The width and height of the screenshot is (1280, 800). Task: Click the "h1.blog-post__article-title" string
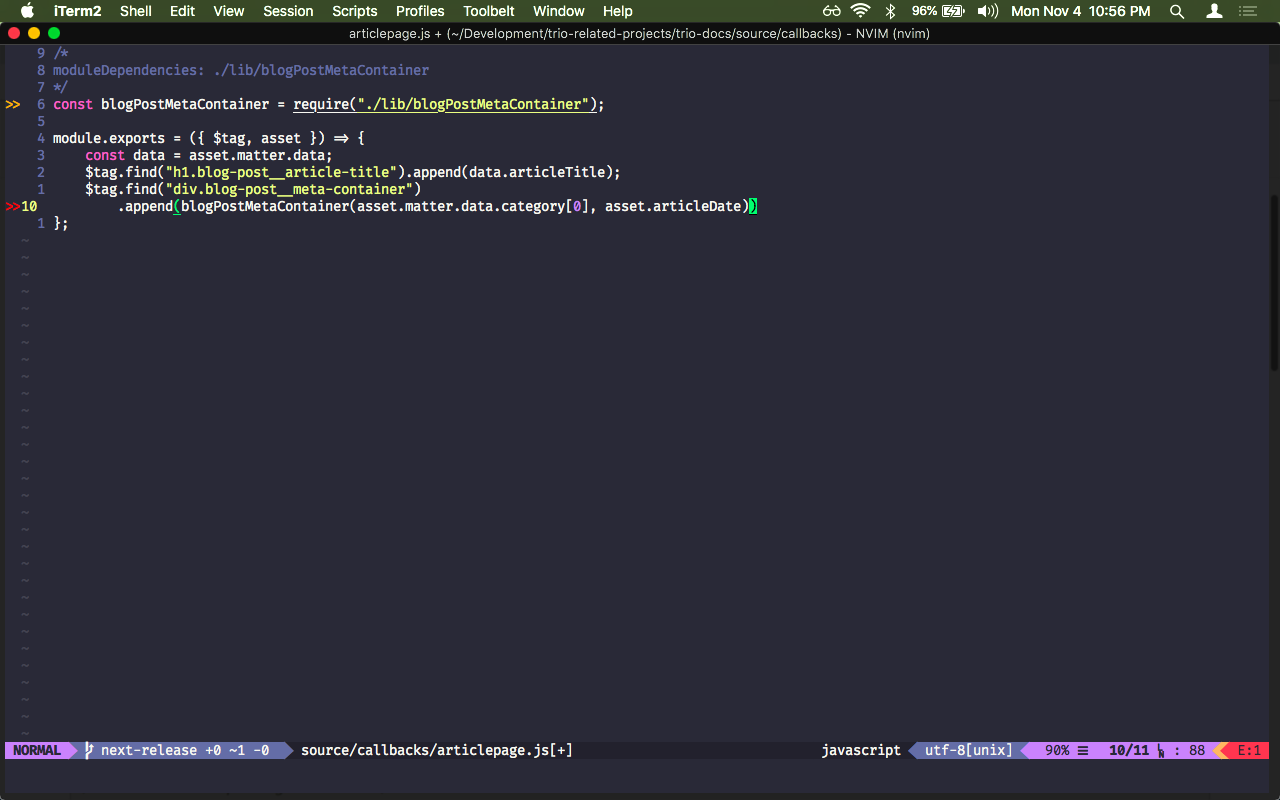281,172
